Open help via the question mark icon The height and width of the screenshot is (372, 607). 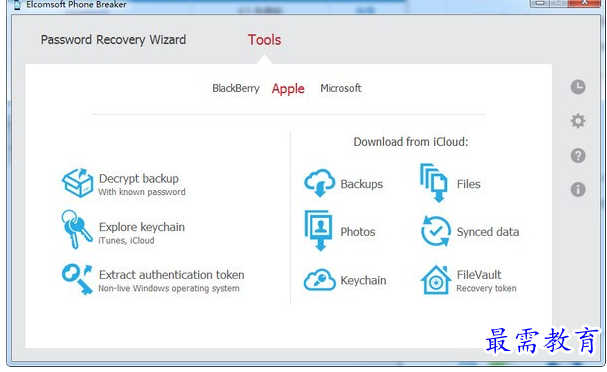point(578,156)
